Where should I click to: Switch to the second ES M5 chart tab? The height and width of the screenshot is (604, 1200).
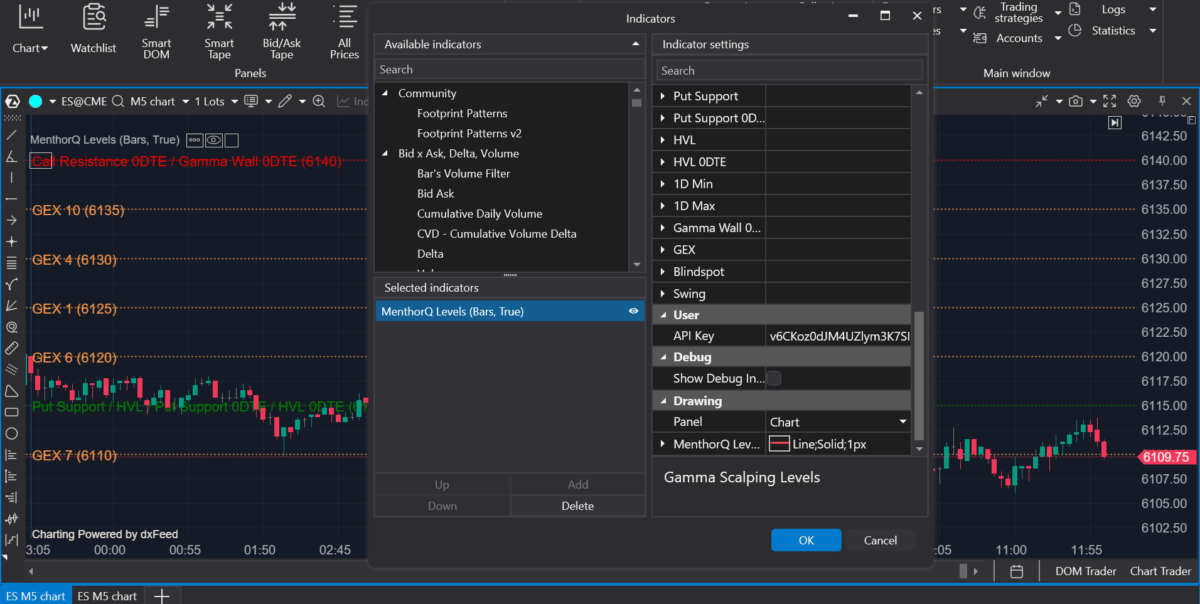click(109, 596)
